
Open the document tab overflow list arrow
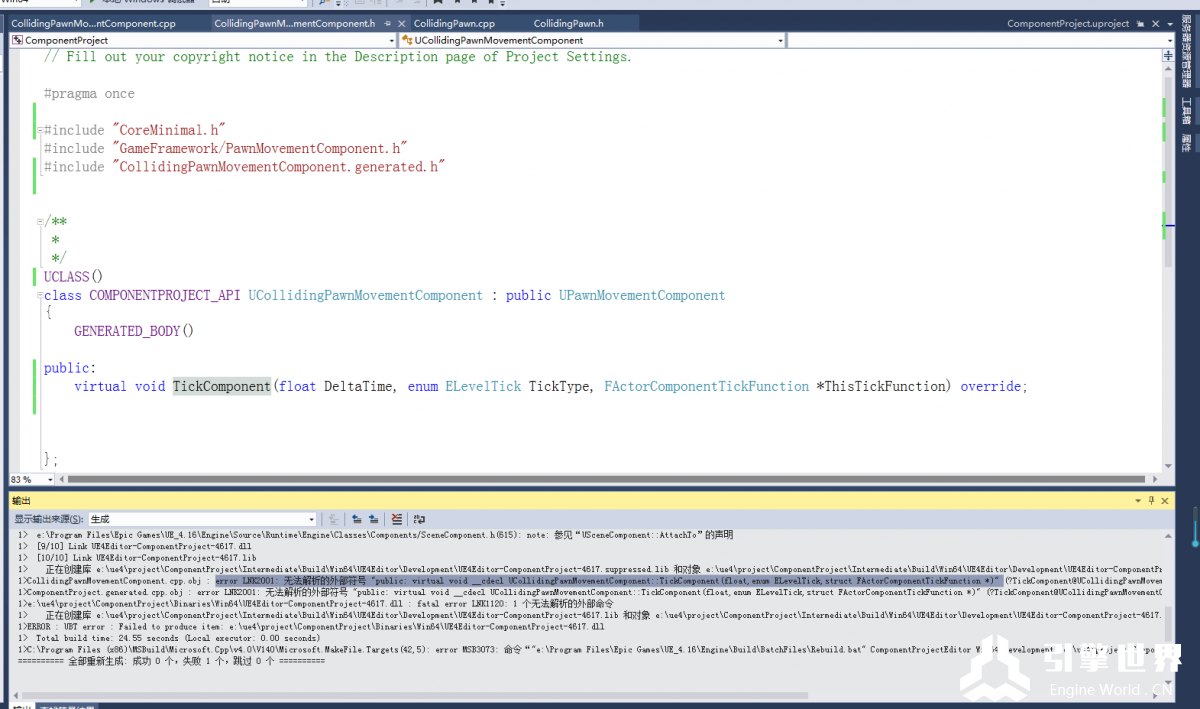1168,23
